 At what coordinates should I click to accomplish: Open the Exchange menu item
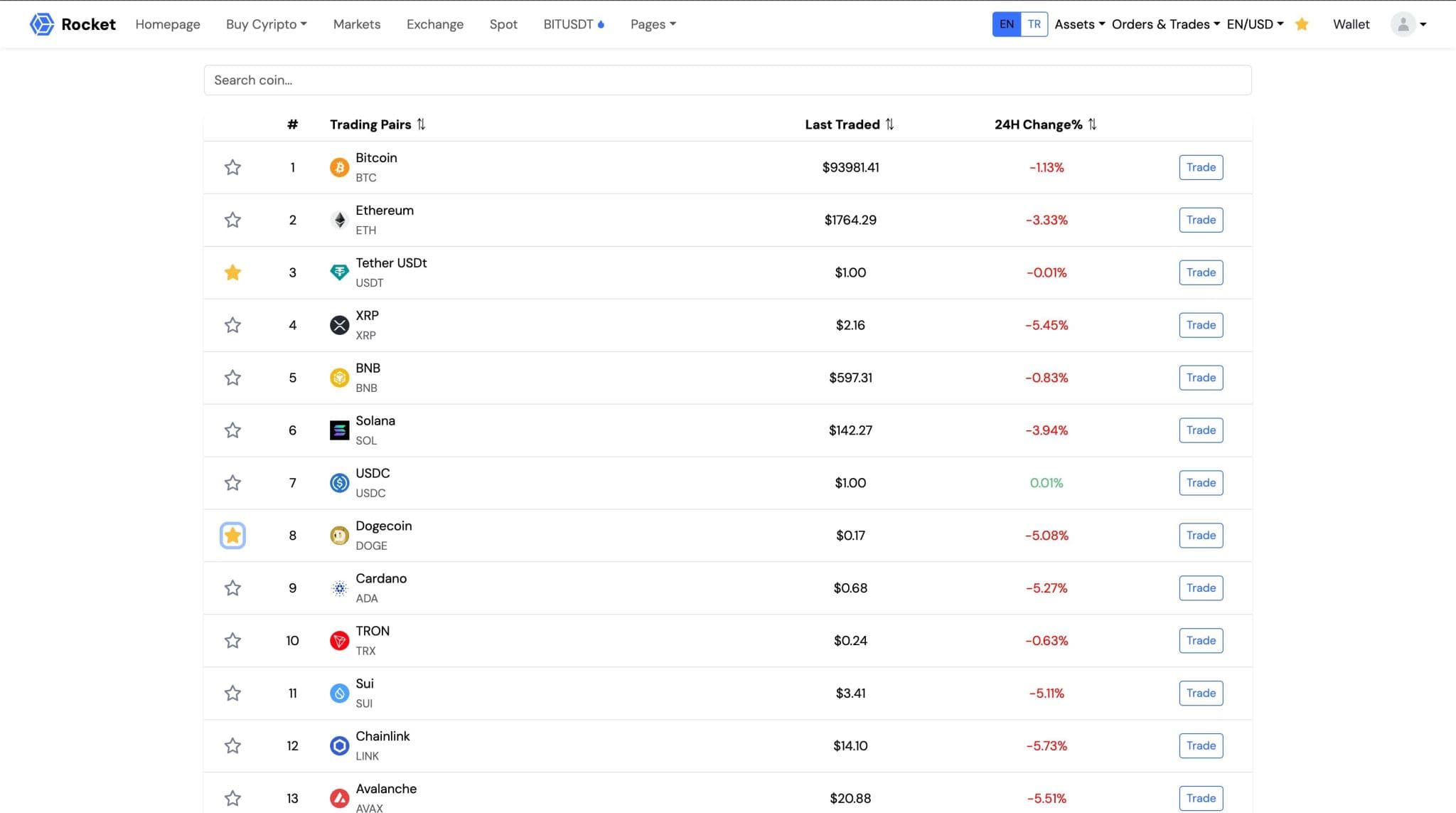pos(434,24)
